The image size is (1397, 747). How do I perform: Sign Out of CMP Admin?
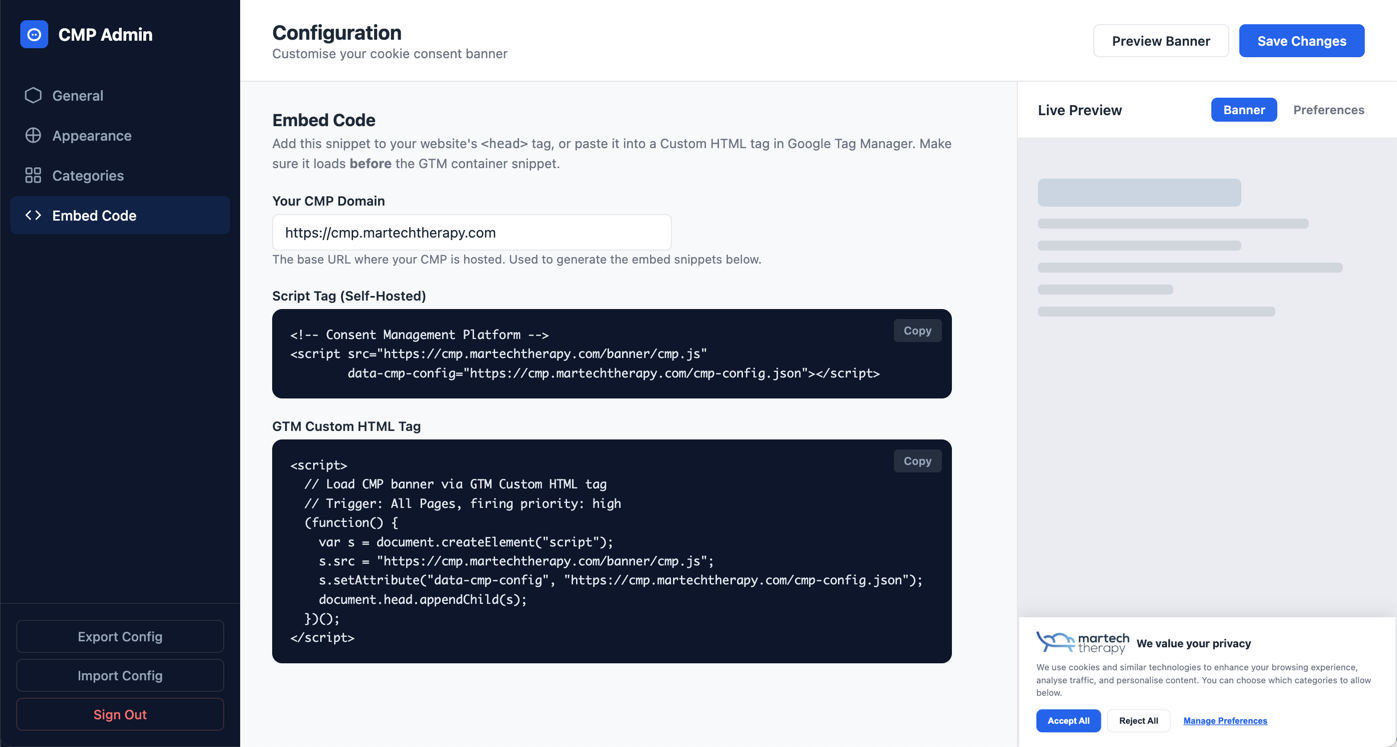[x=120, y=715]
